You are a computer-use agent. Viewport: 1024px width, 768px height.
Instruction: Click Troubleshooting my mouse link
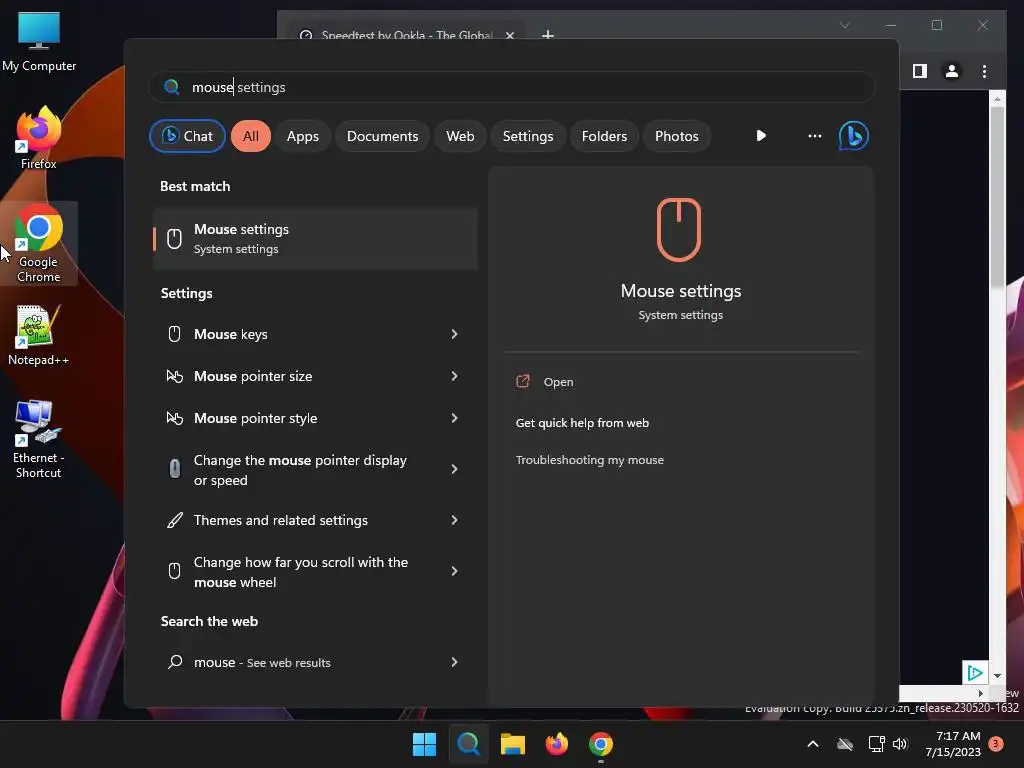pos(589,460)
